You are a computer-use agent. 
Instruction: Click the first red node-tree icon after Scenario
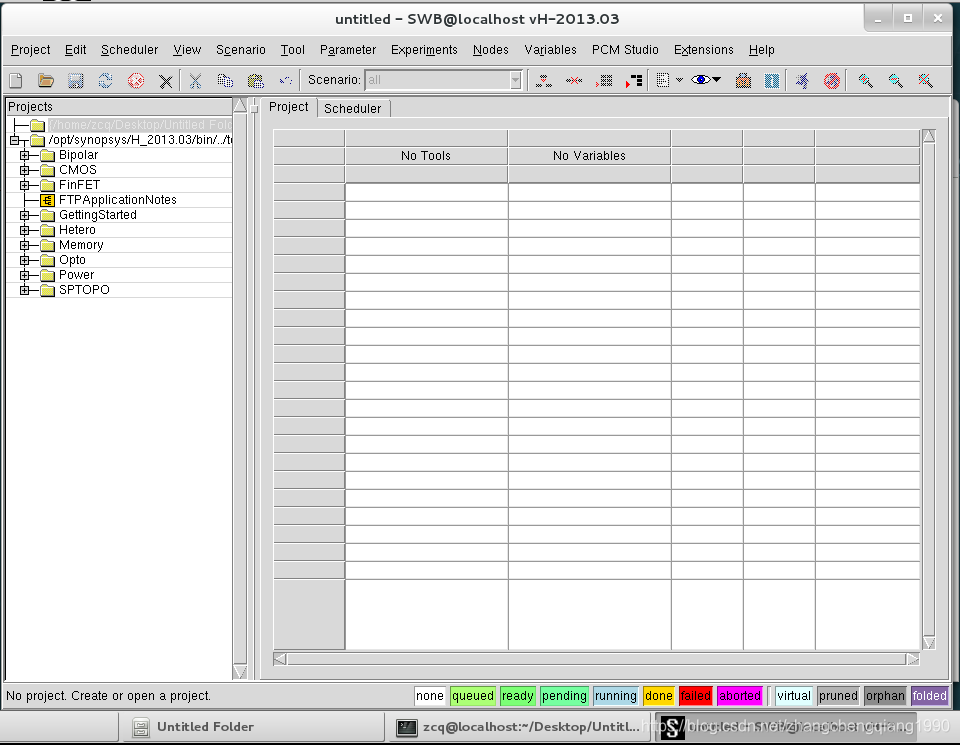[x=544, y=80]
